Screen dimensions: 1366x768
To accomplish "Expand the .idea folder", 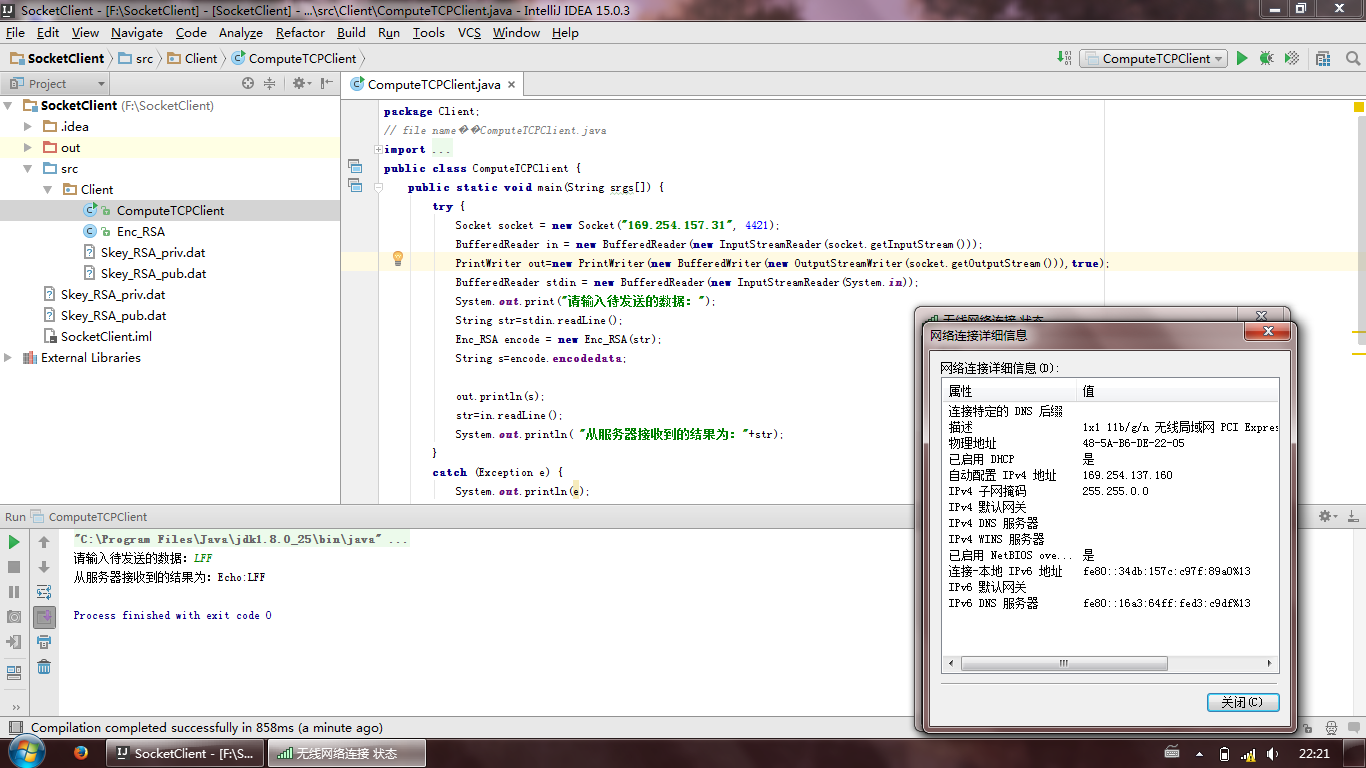I will 28,126.
